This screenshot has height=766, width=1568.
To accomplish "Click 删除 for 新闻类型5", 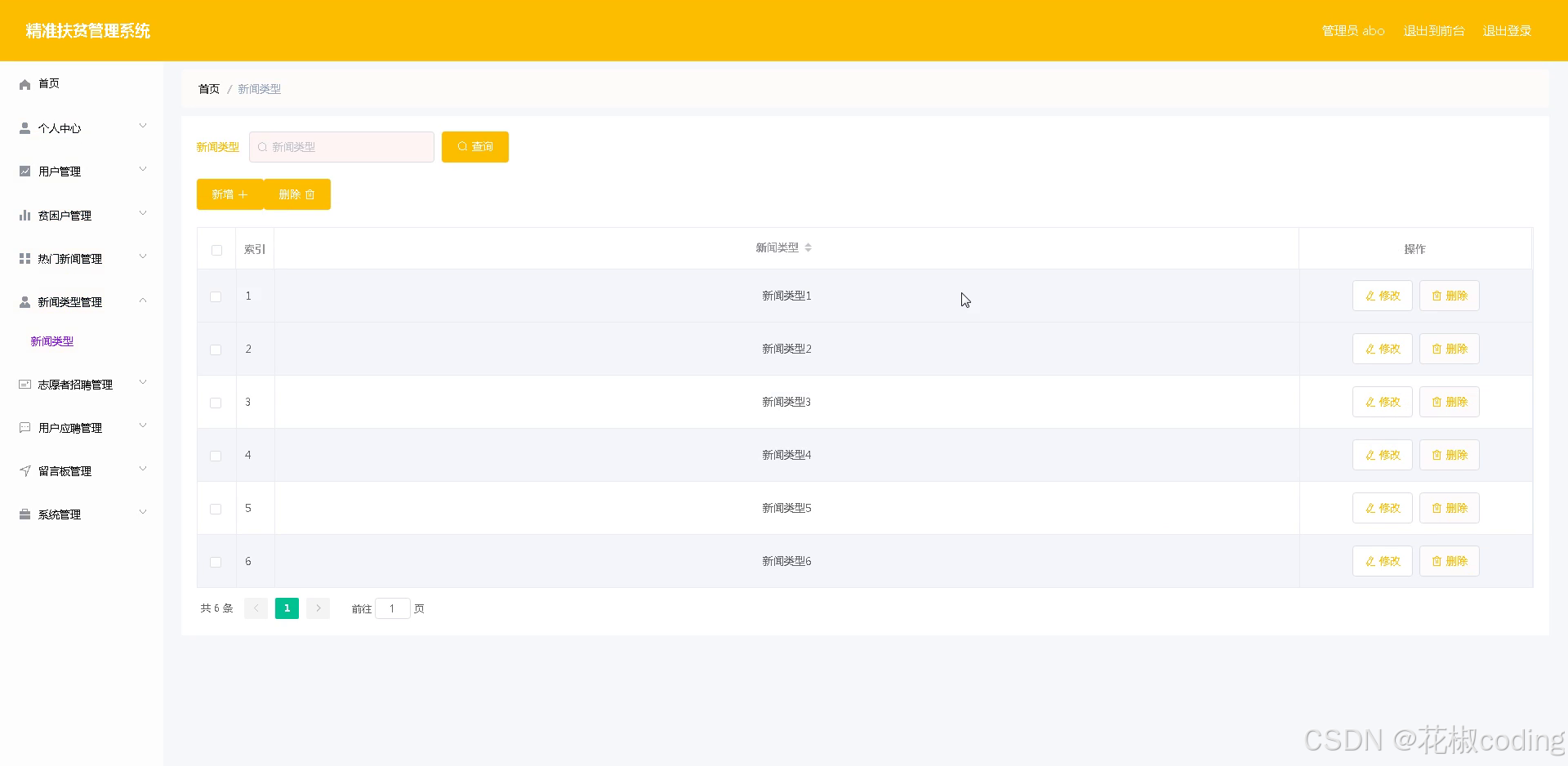I will click(x=1450, y=508).
